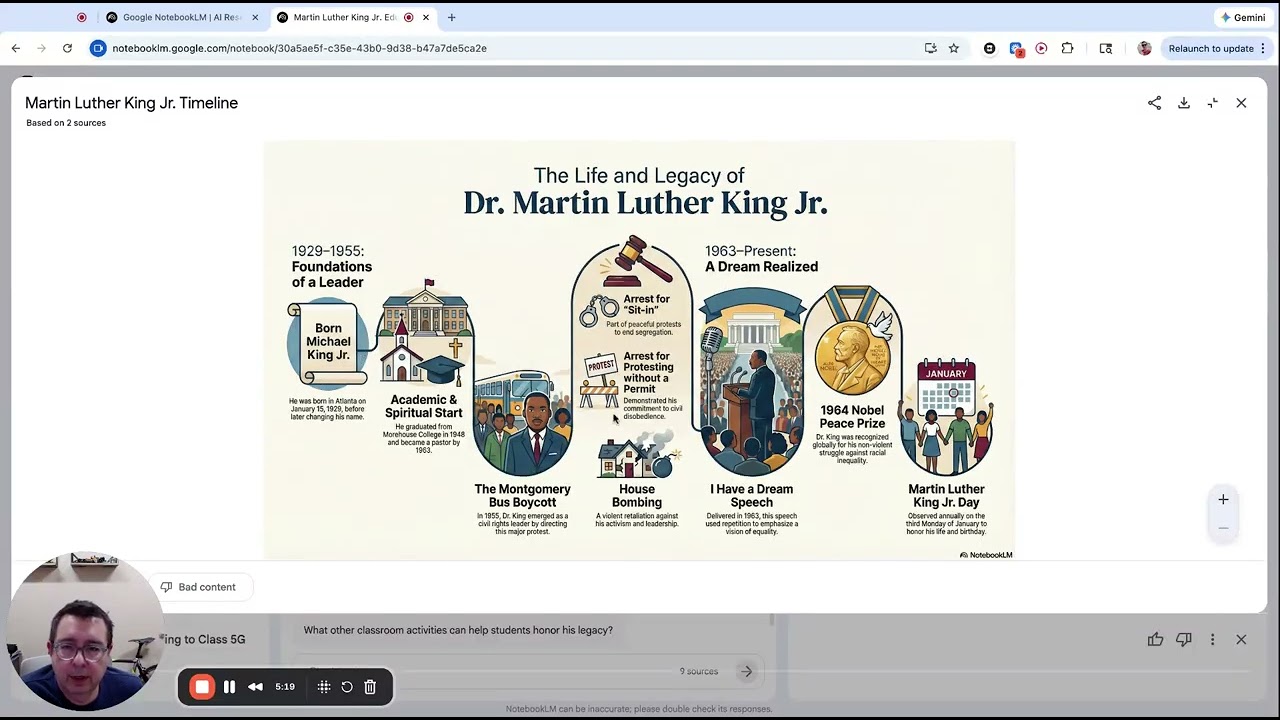Click the infographic image thumbnail
The height and width of the screenshot is (720, 1280).
tap(639, 350)
